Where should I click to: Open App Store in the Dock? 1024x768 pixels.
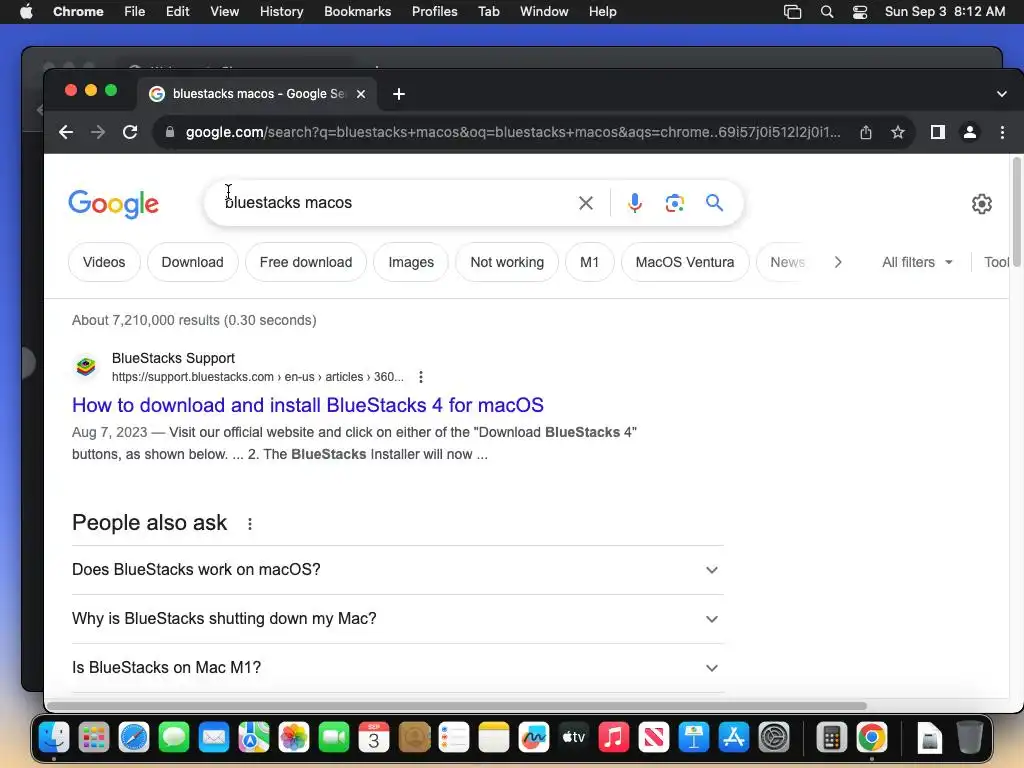(x=734, y=738)
